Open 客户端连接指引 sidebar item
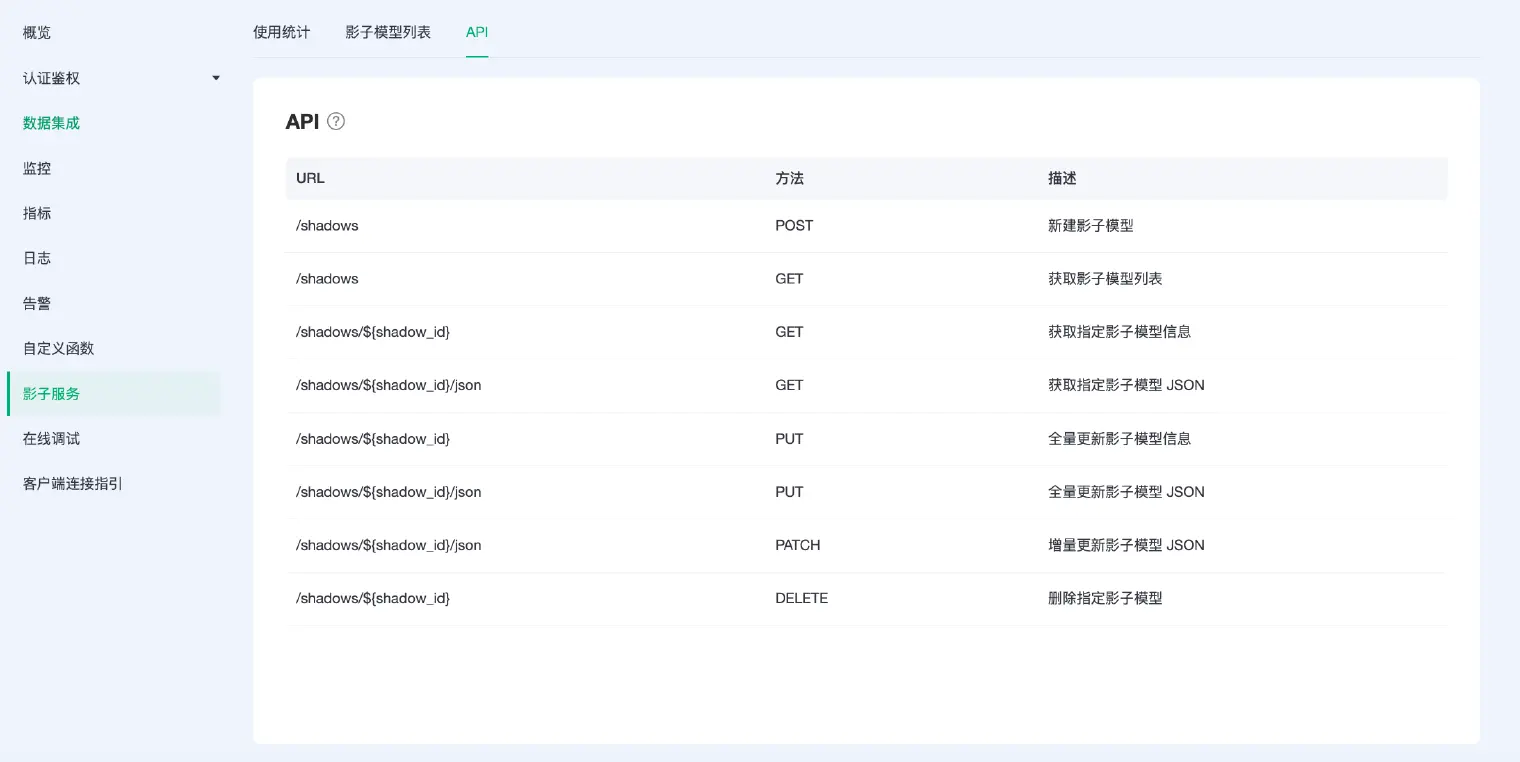This screenshot has width=1520, height=762. tap(73, 483)
